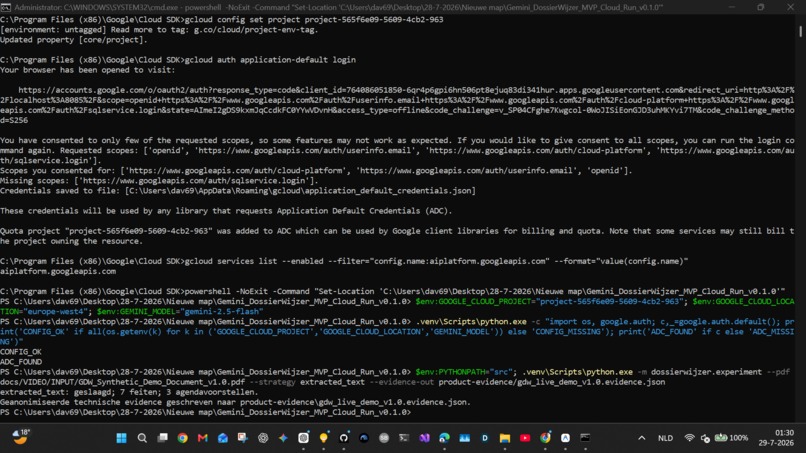Open the Windows Start menu
The height and width of the screenshot is (453, 806).
click(x=121, y=438)
